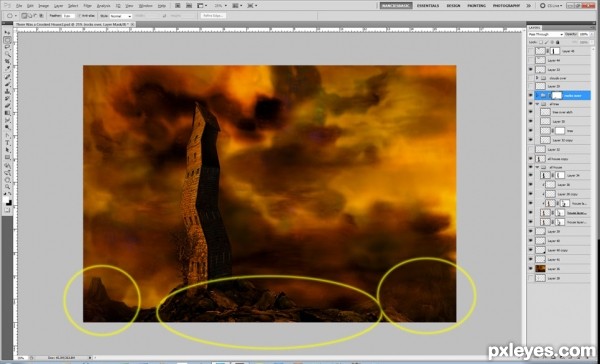
Task: Open the File menu
Action: click(x=19, y=6)
